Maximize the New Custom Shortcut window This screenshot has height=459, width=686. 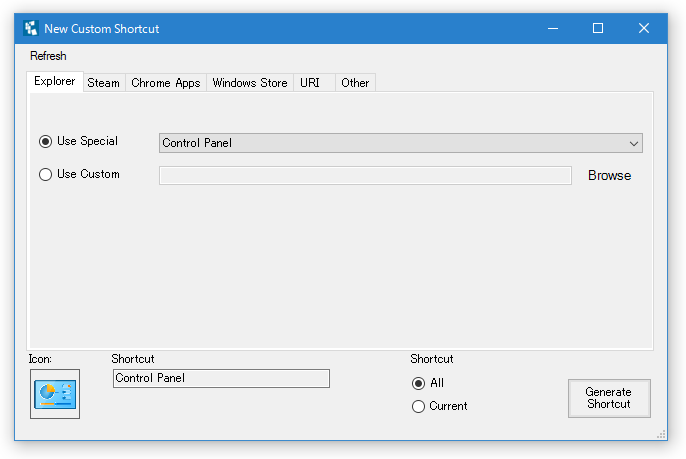click(598, 28)
